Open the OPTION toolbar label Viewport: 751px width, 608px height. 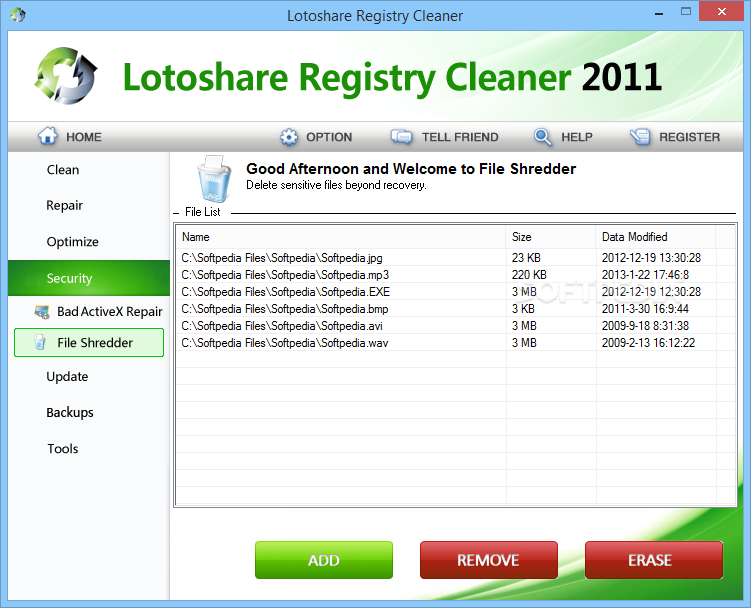point(329,137)
